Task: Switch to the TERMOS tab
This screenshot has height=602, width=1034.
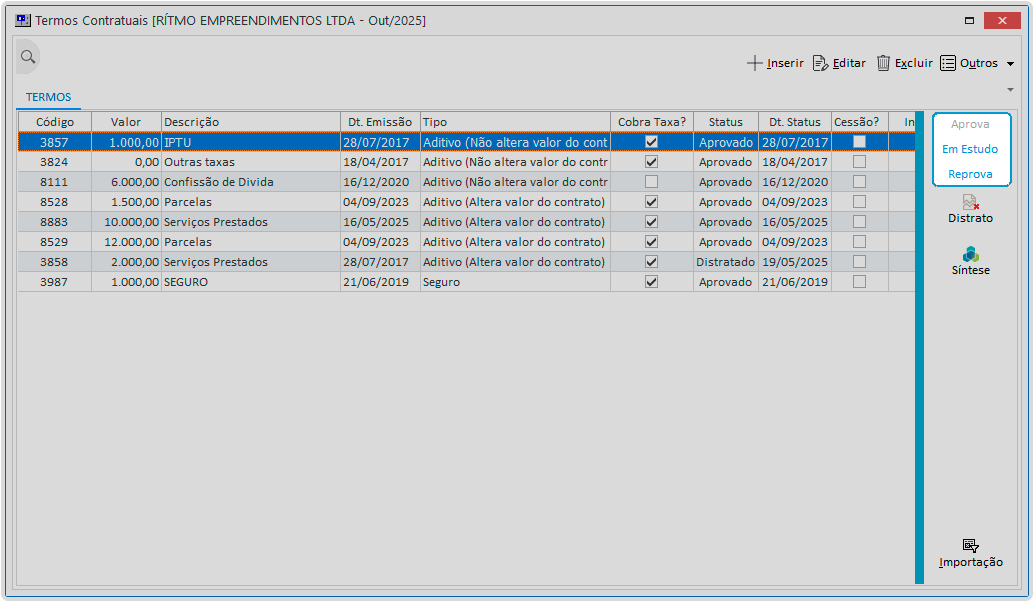Action: [x=48, y=97]
